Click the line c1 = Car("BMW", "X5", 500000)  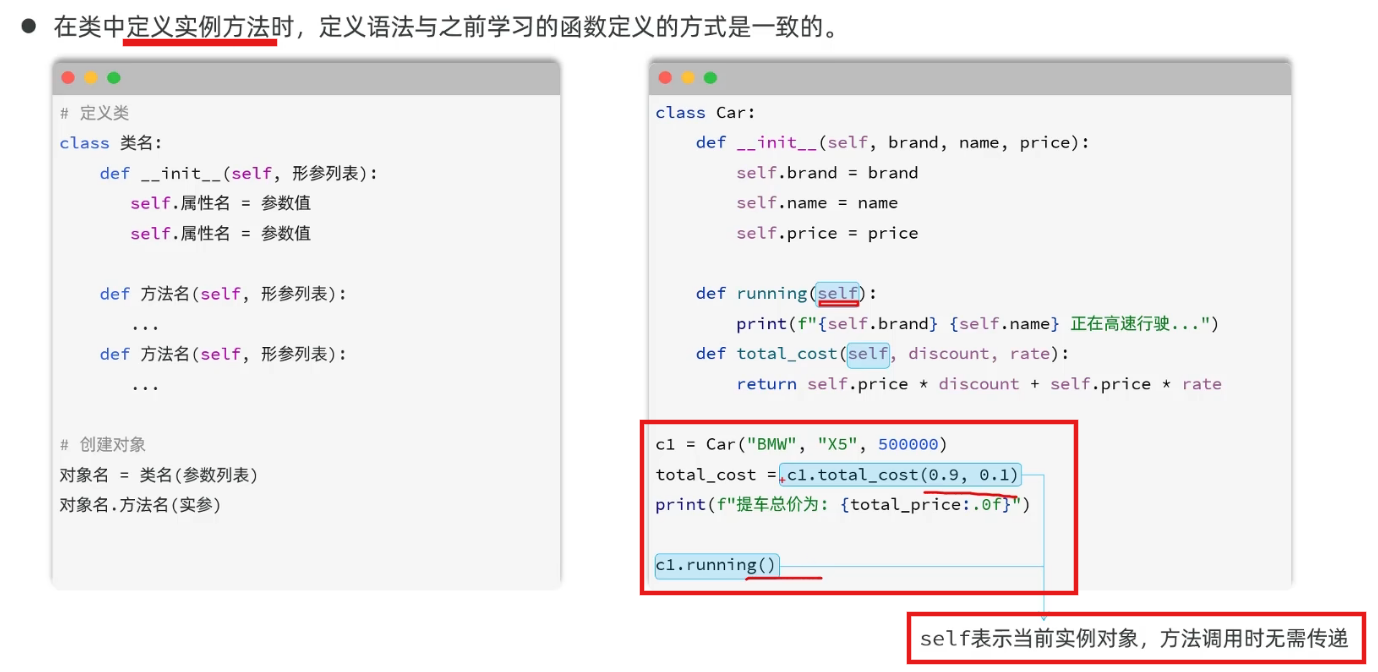coord(801,444)
